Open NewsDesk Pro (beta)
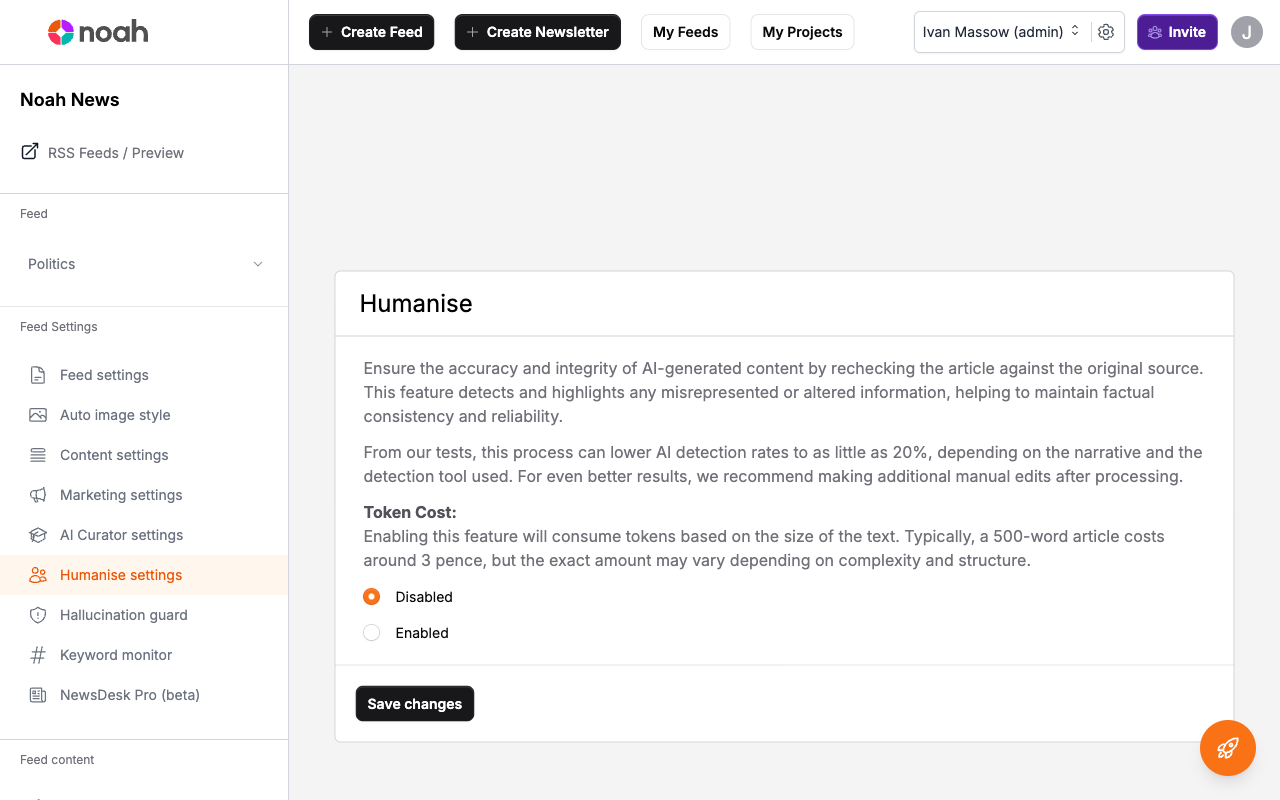 tap(129, 695)
